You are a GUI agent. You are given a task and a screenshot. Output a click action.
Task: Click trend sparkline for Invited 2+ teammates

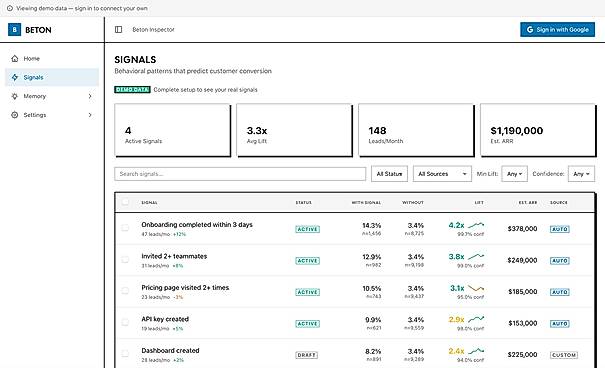pyautogui.click(x=476, y=256)
